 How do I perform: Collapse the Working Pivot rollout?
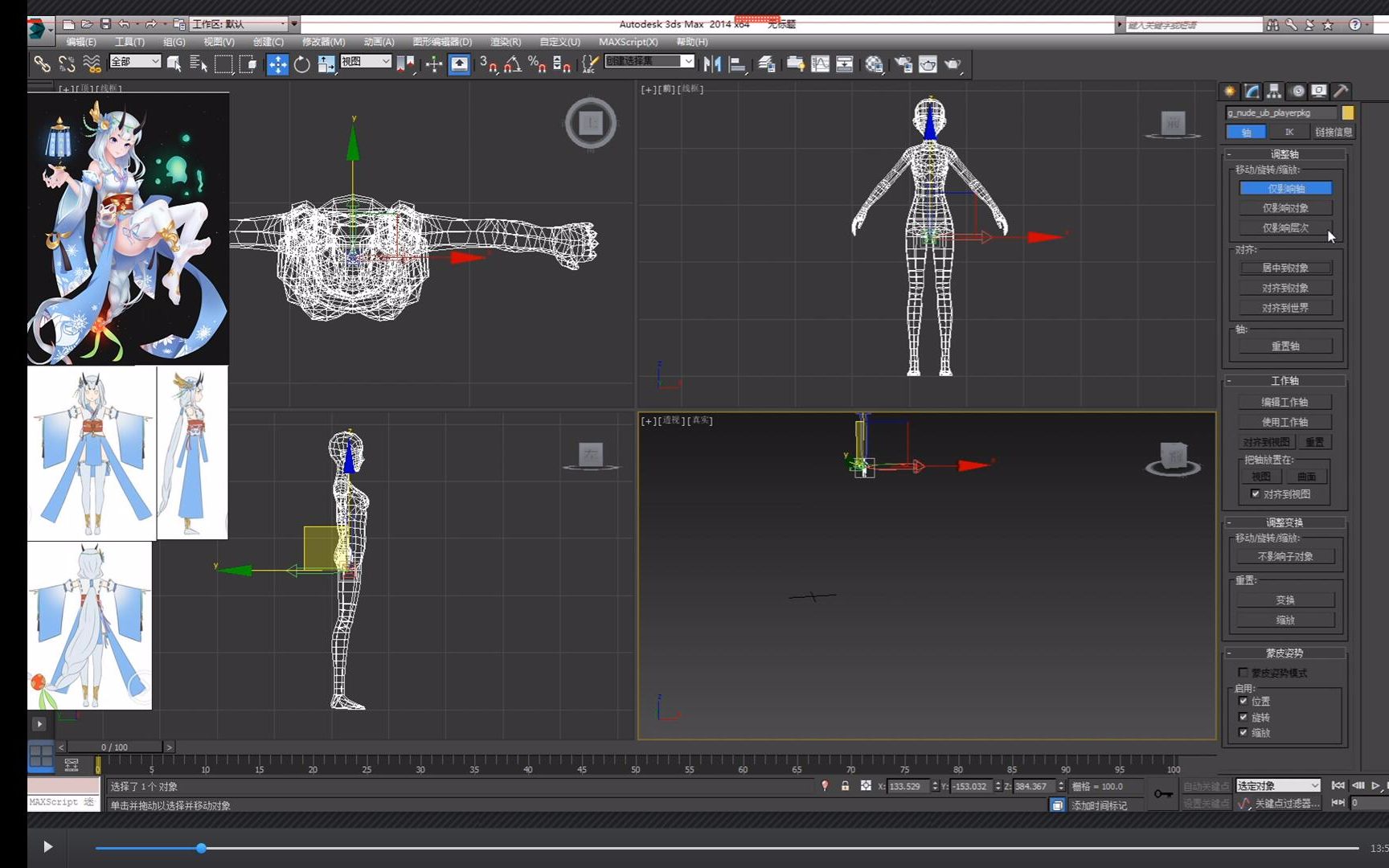(1285, 380)
